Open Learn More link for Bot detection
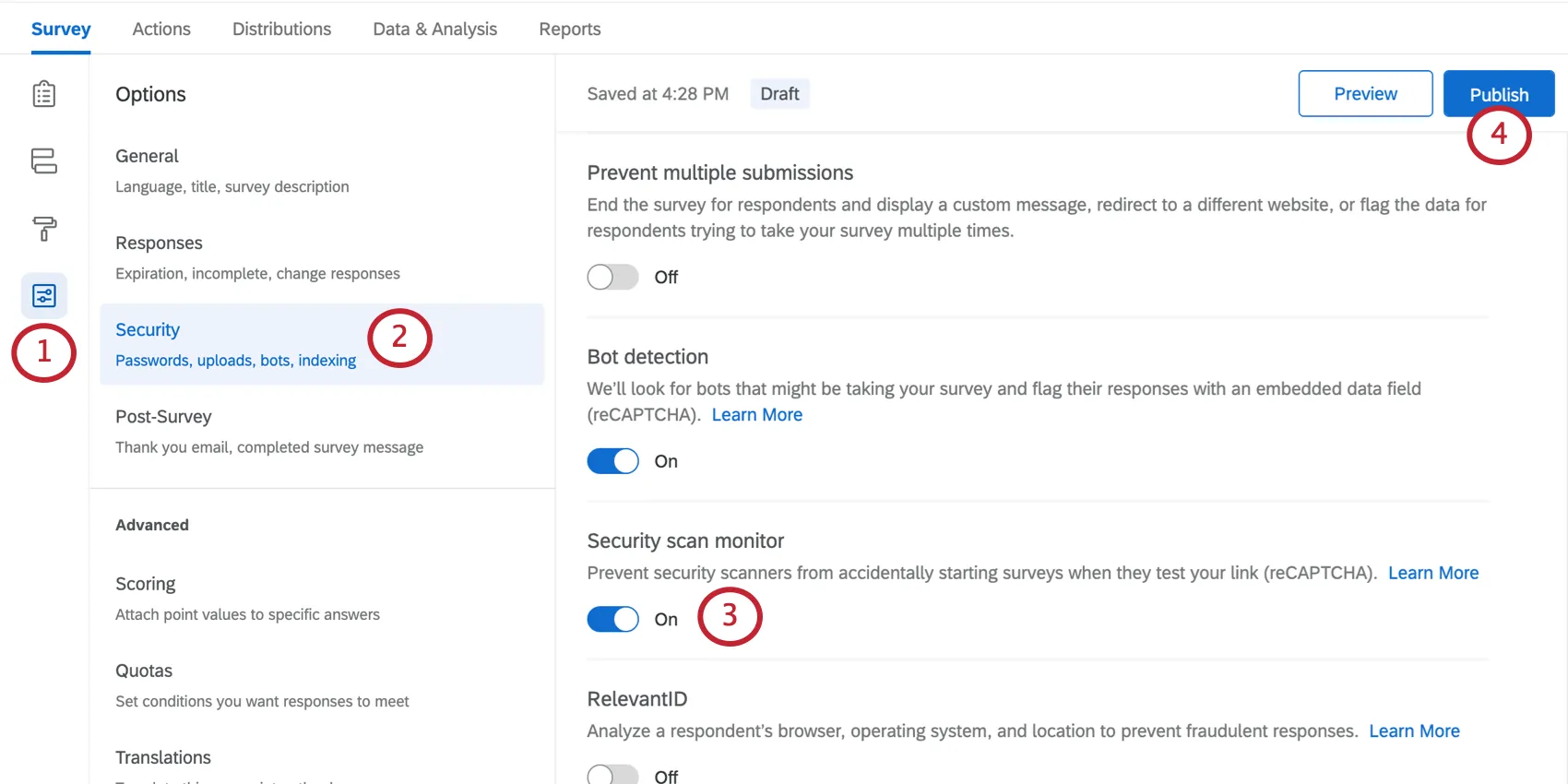This screenshot has width=1568, height=784. click(x=756, y=415)
